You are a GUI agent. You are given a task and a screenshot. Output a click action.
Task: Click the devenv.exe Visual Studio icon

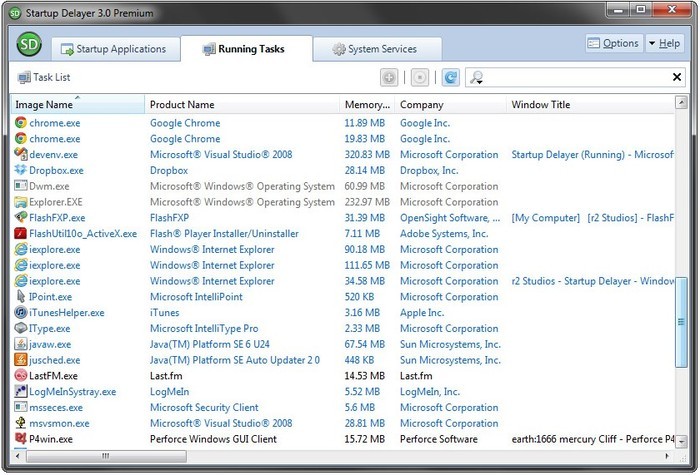tap(21, 155)
